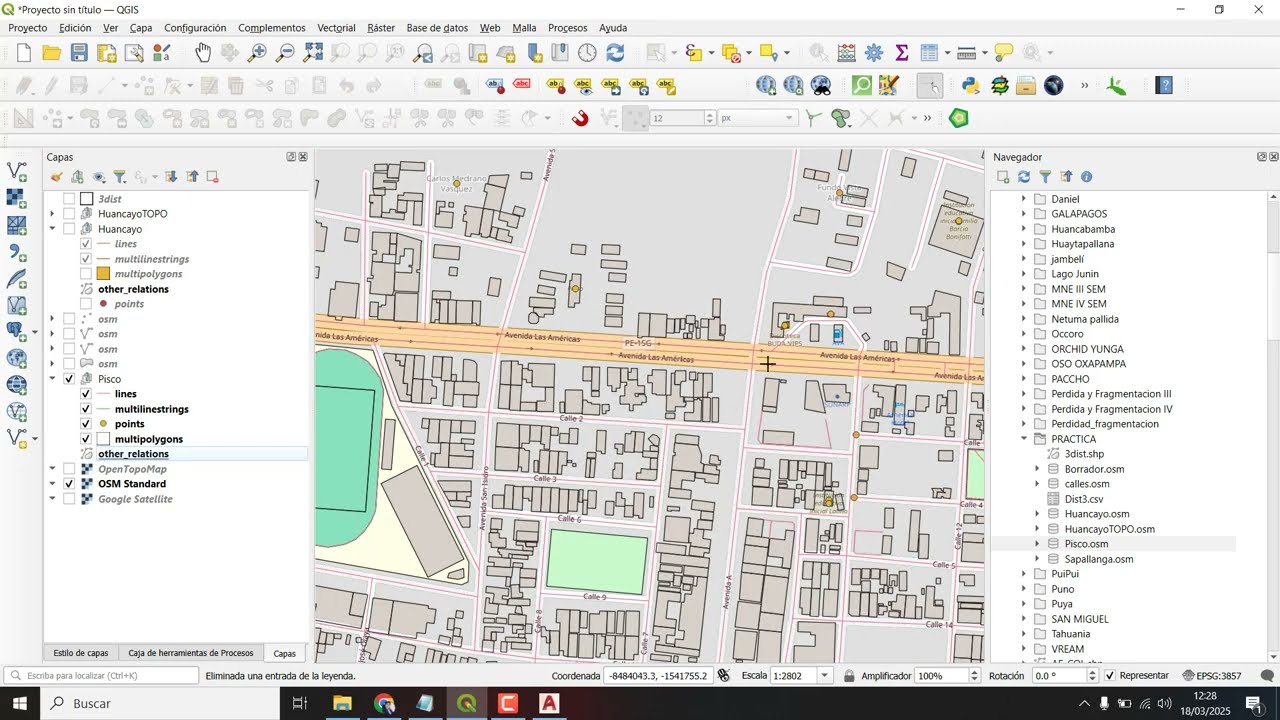Zoom to full extent with the arrows icon
The image size is (1280, 720).
[313, 53]
